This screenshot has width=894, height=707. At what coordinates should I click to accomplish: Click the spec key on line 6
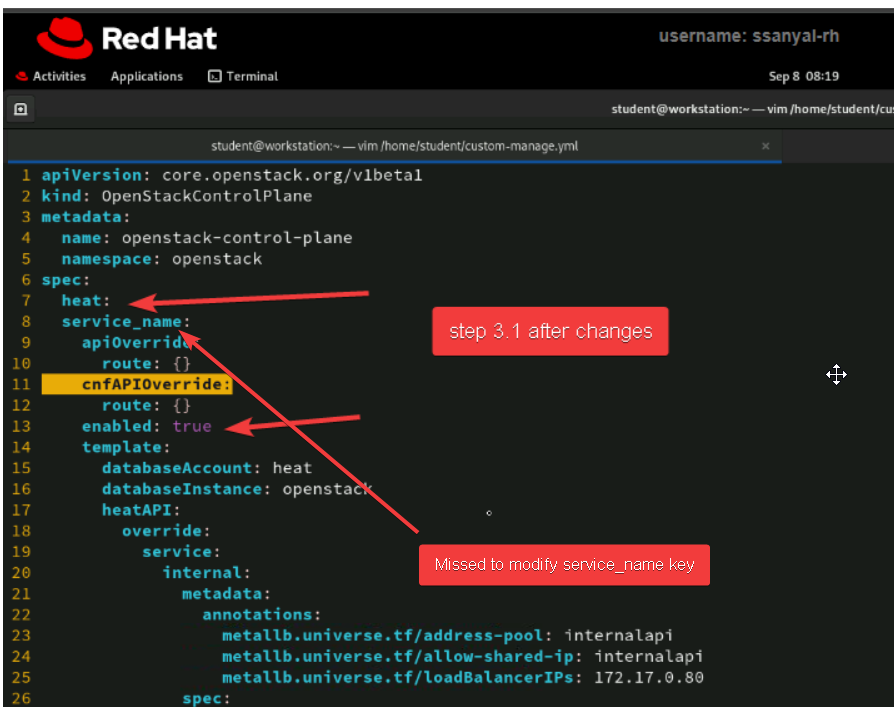[61, 280]
